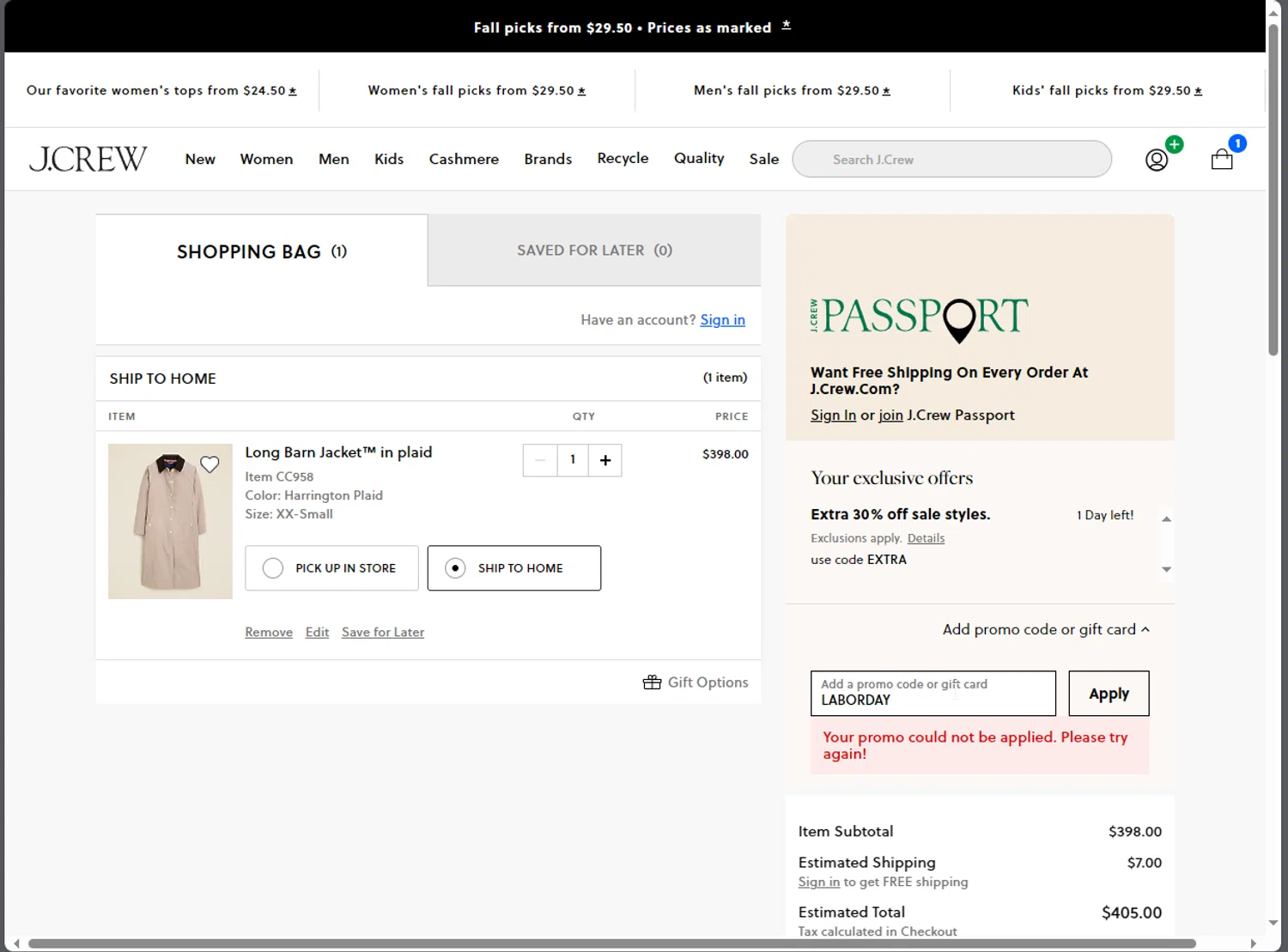The height and width of the screenshot is (952, 1288).
Task: Click the Item CC958 text
Action: [279, 476]
